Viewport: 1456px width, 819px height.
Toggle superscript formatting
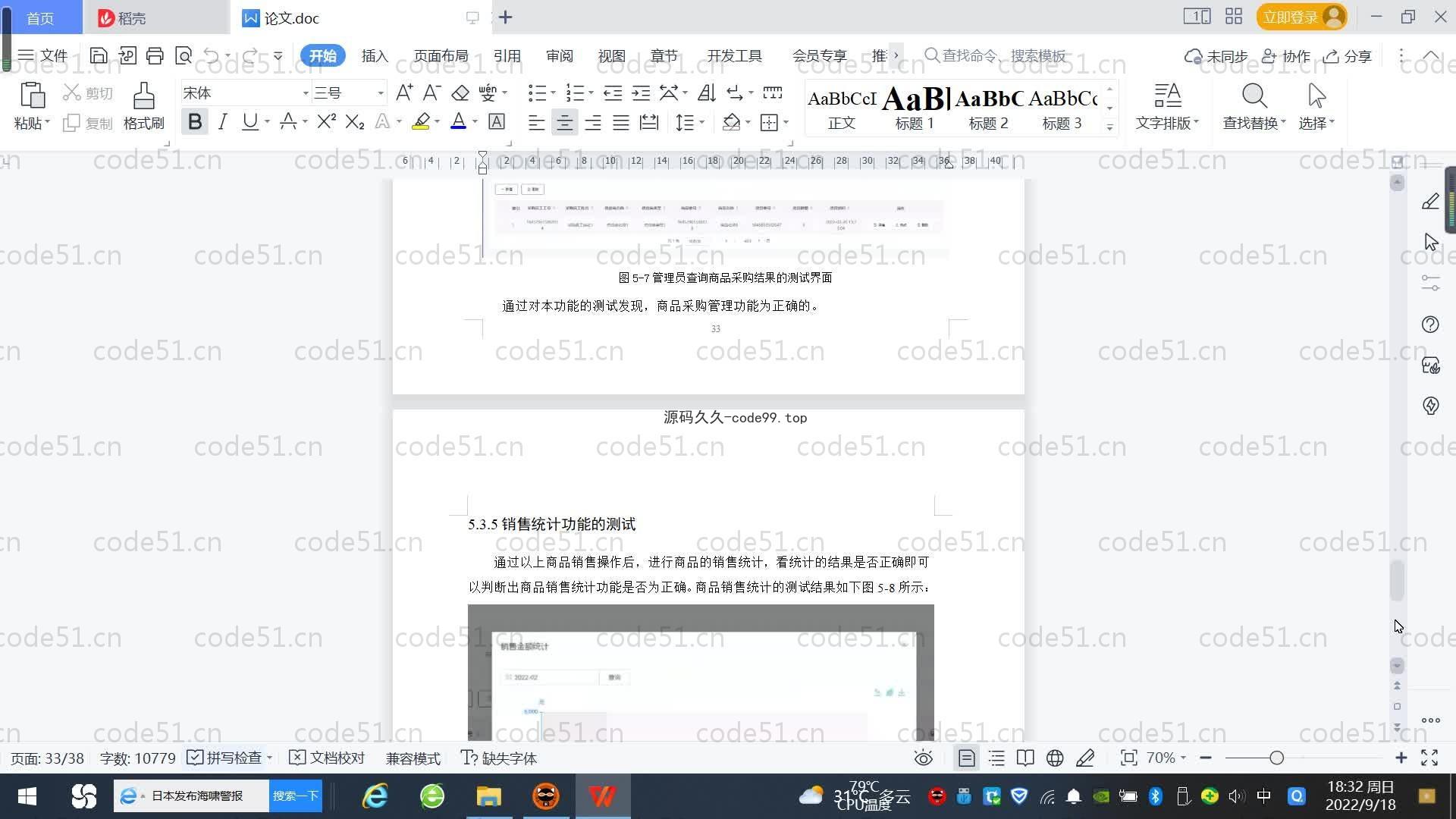327,122
